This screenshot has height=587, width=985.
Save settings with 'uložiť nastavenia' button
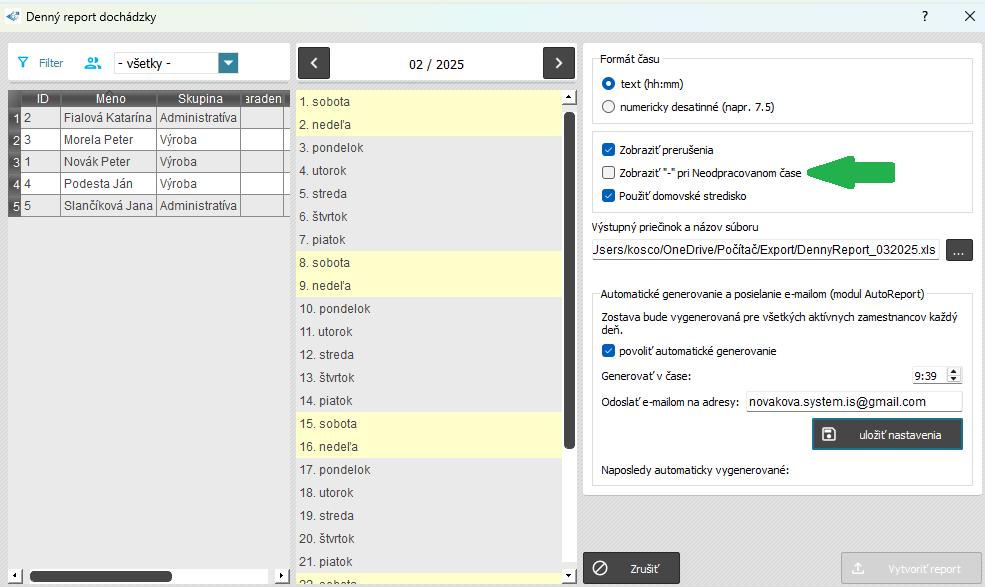887,434
